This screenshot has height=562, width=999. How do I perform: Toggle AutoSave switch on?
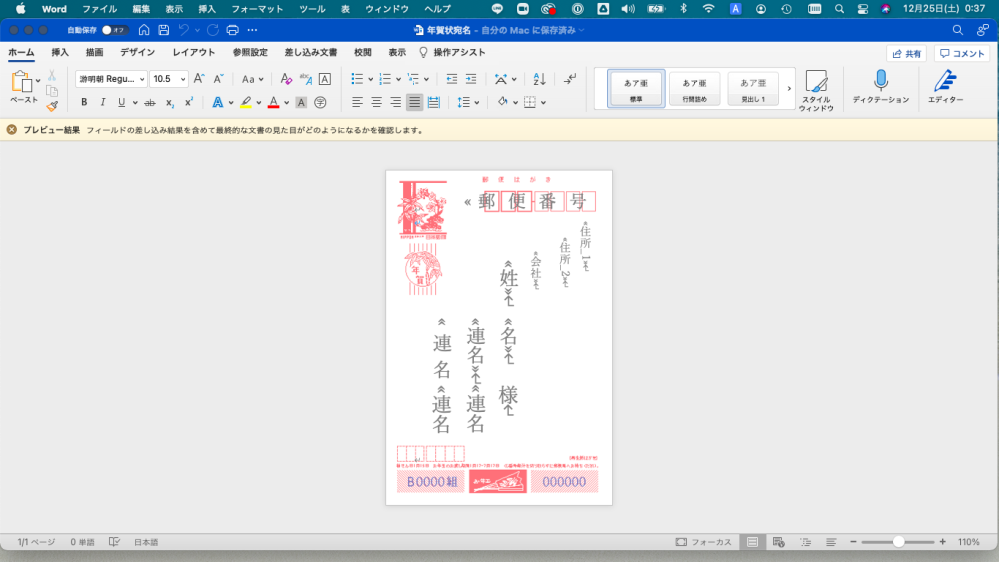(114, 30)
